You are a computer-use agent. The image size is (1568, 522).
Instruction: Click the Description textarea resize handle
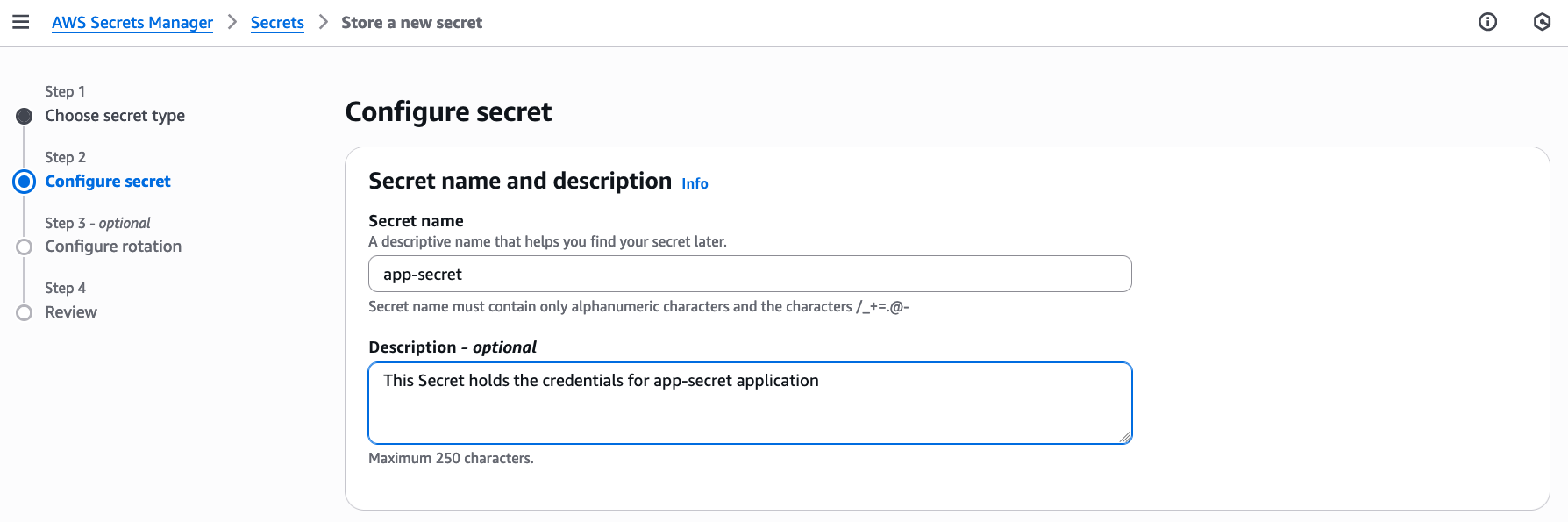[1125, 437]
